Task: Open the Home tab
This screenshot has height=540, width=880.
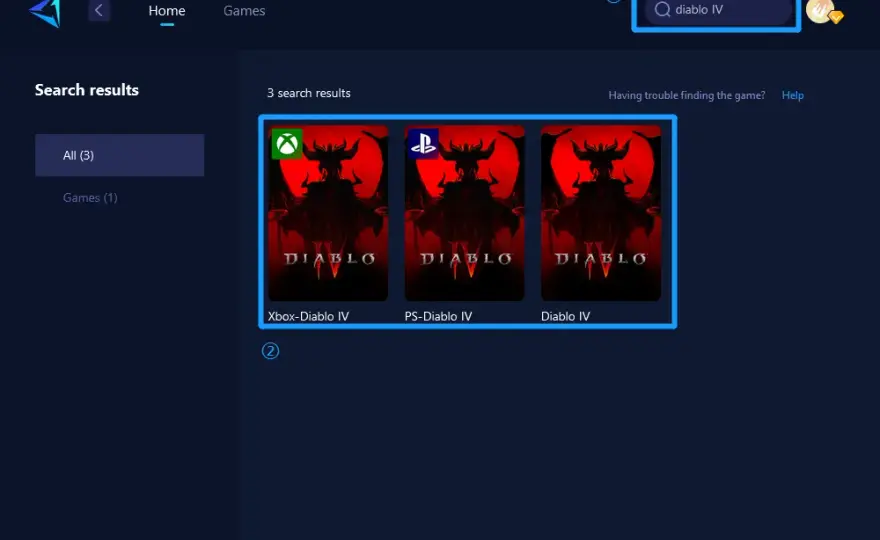Action: [167, 11]
